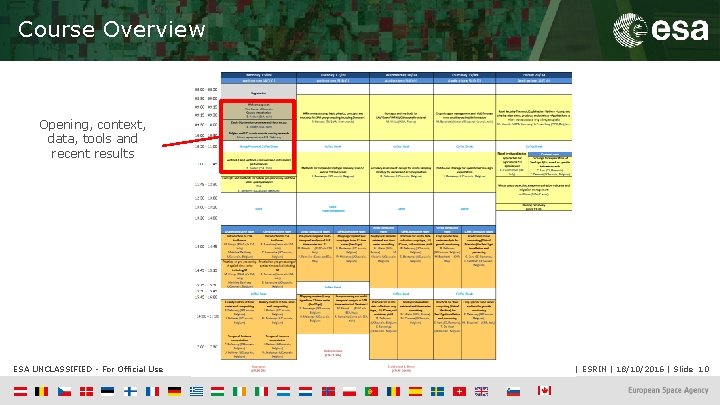
Task: Click the Luxembourg flag next to Italy
Action: 283,392
